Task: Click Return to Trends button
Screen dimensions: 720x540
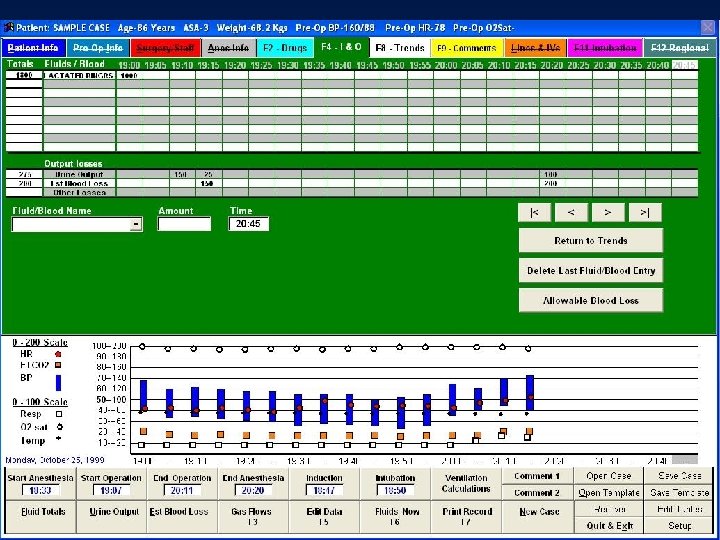Action: pyautogui.click(x=591, y=241)
